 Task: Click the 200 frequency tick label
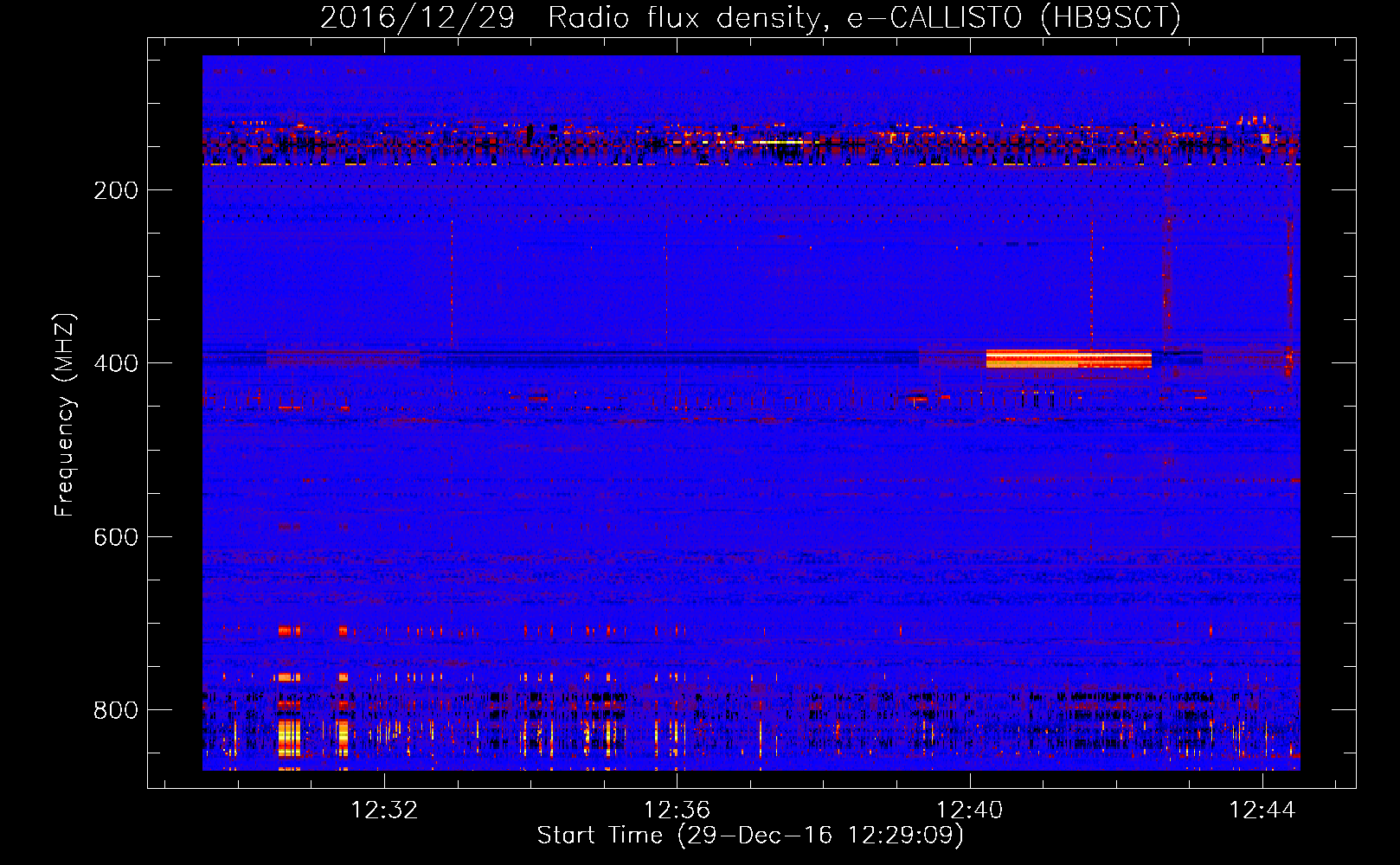click(116, 190)
